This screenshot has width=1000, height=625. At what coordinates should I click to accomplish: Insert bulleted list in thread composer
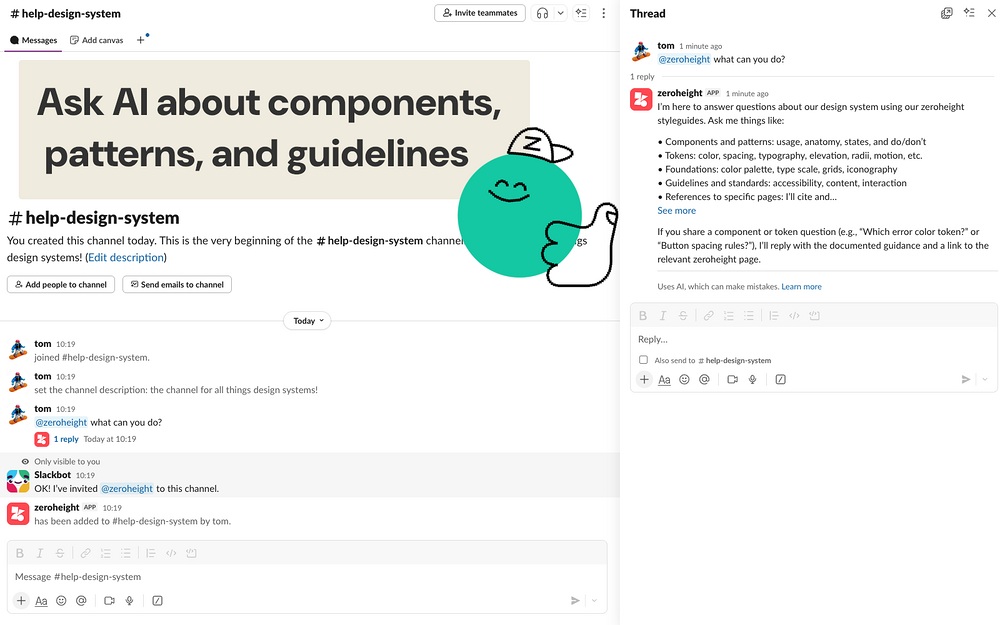point(749,316)
